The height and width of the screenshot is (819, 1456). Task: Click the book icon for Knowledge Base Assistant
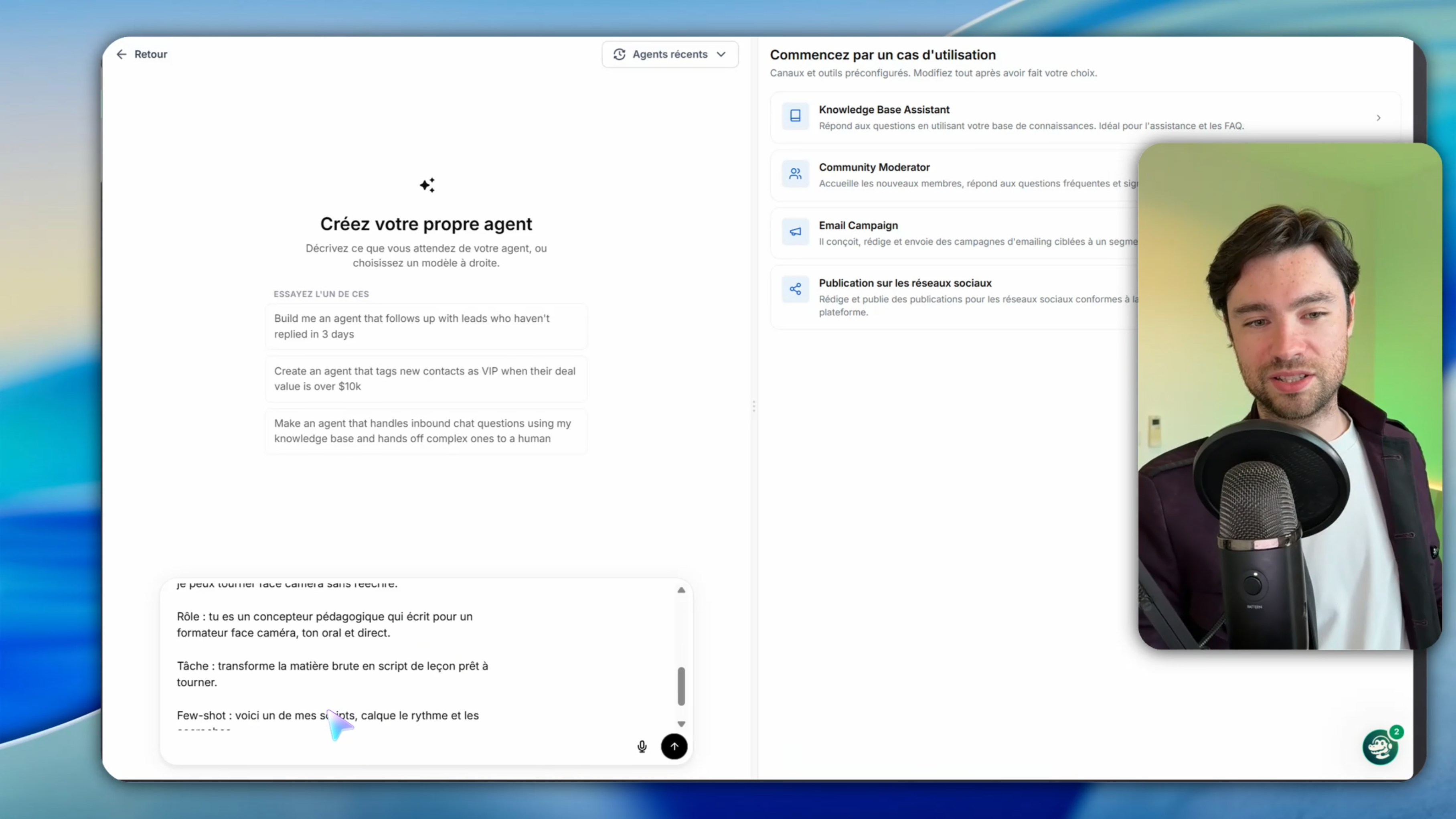pyautogui.click(x=795, y=116)
